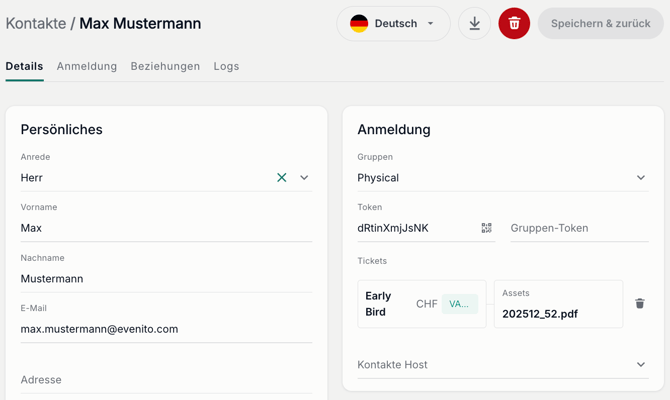The width and height of the screenshot is (670, 400).
Task: Click the E-Mail field with max.mustermann@evenito.com
Action: click(x=166, y=329)
